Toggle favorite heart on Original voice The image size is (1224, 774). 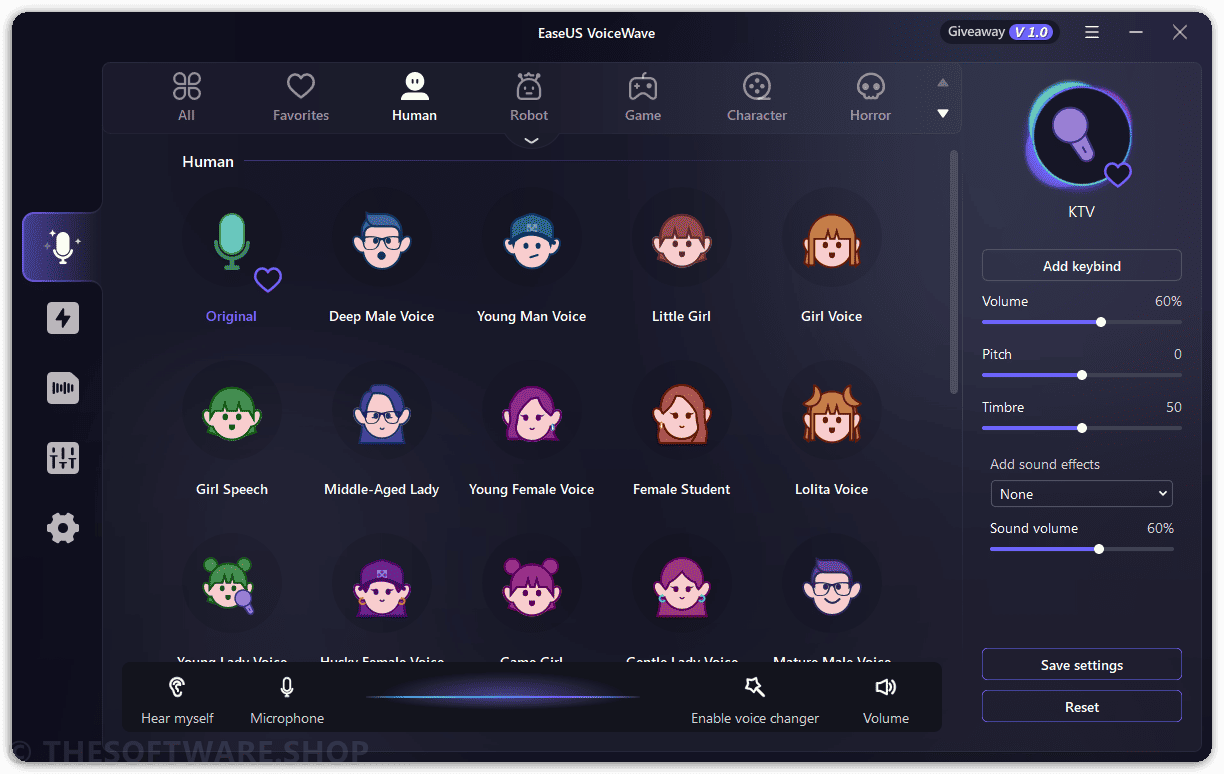pos(267,280)
